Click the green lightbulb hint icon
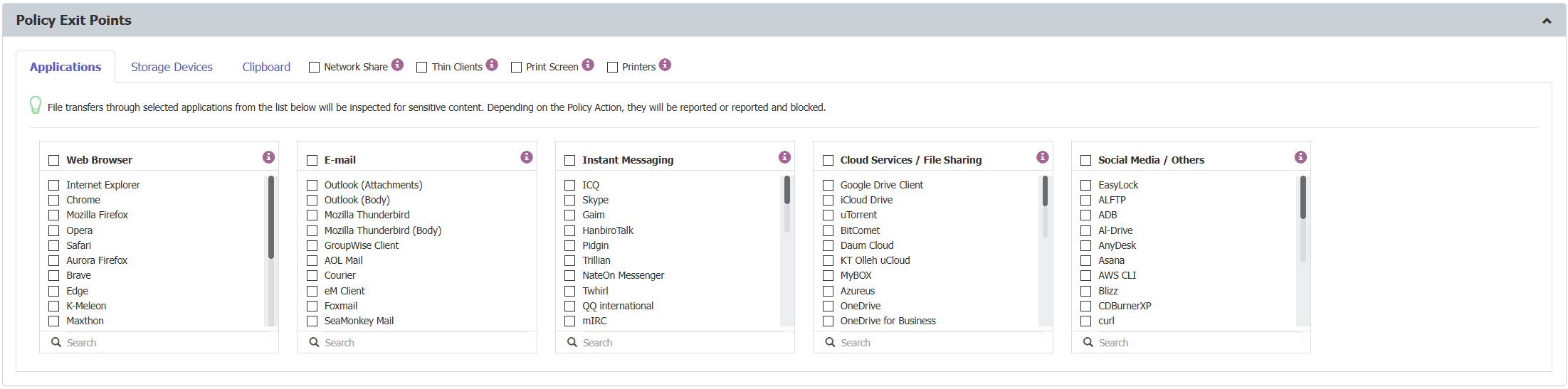Image resolution: width=1568 pixels, height=389 pixels. pyautogui.click(x=35, y=105)
